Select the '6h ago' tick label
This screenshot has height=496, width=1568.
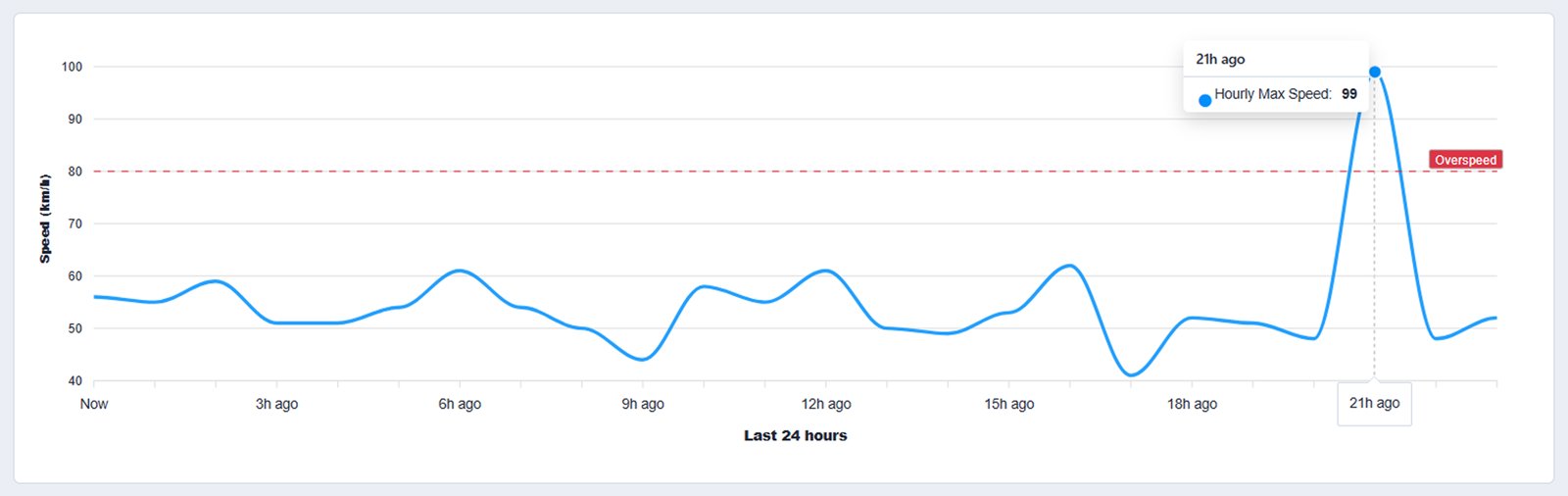coord(460,404)
